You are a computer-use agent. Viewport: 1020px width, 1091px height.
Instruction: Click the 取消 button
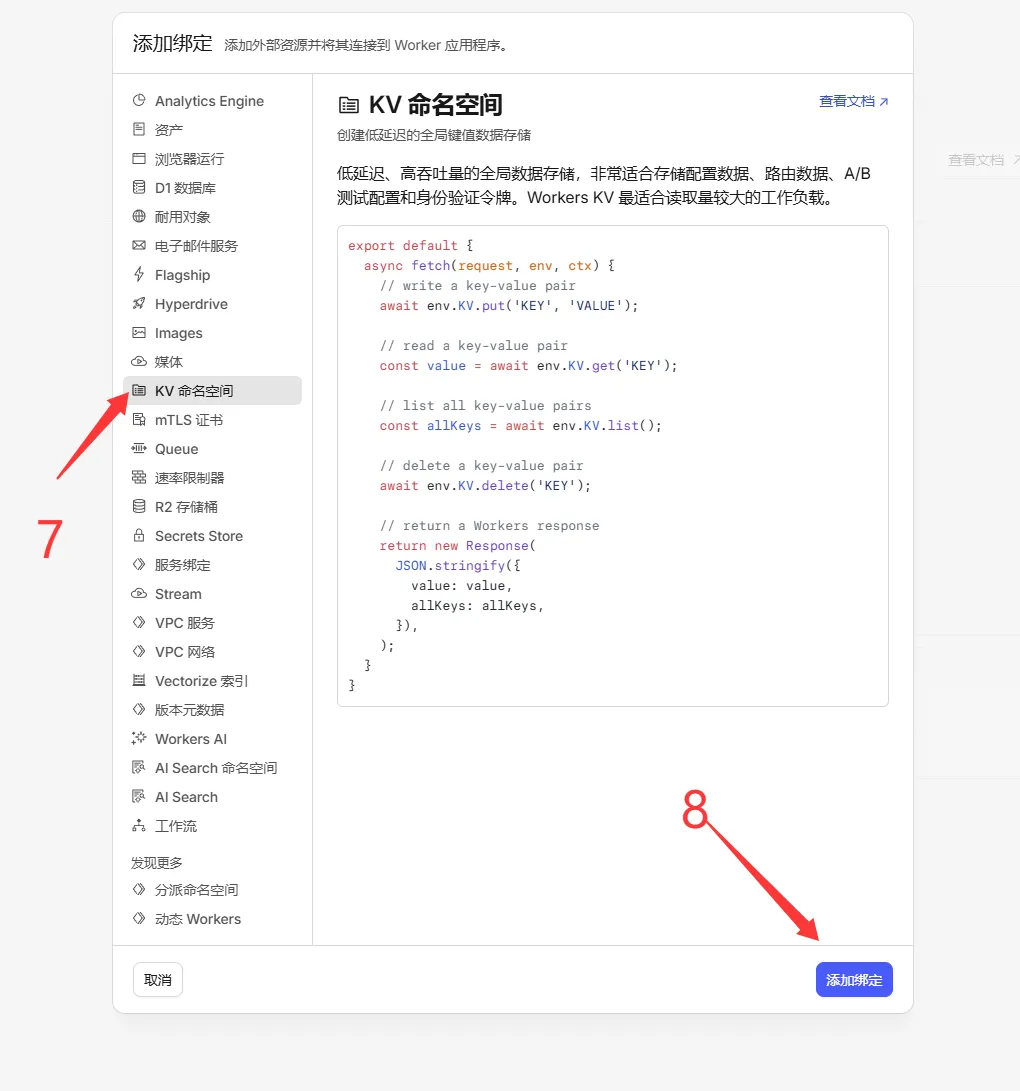pyautogui.click(x=158, y=980)
